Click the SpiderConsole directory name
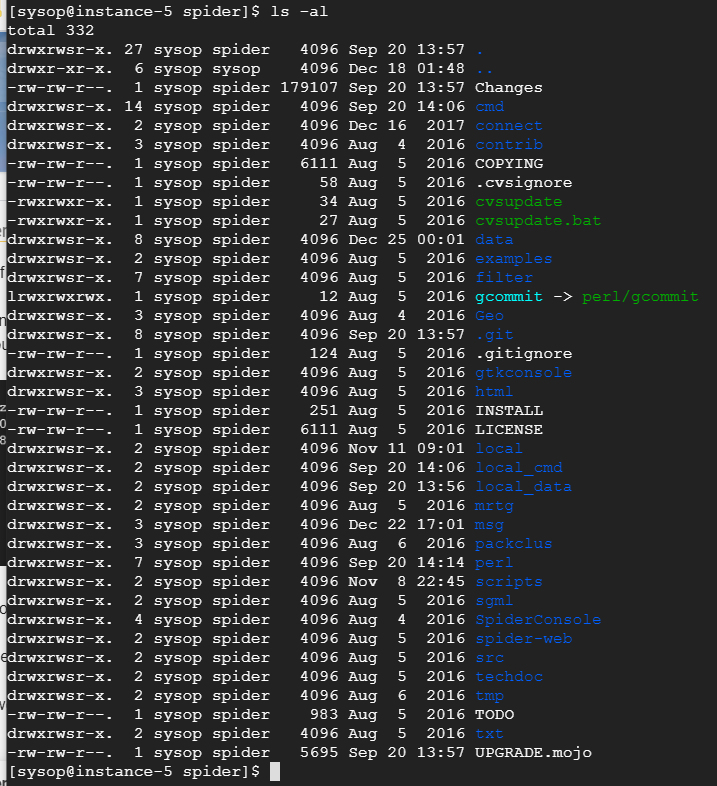The image size is (717, 786). coord(537,620)
